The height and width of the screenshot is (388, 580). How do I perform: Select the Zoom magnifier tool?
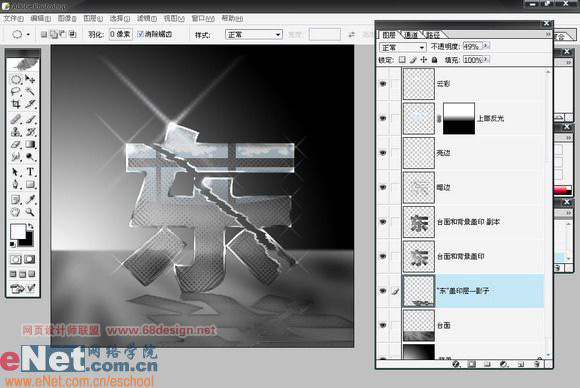point(30,212)
